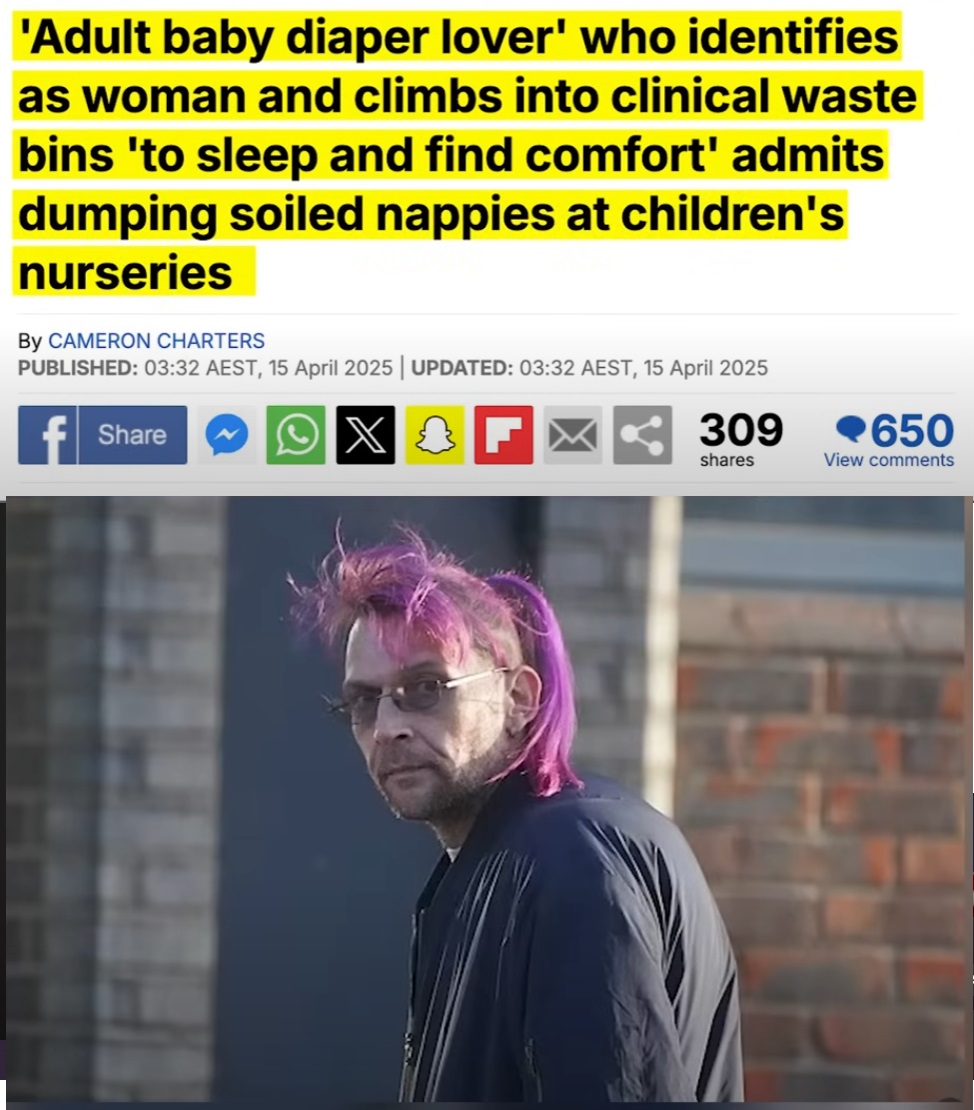Click the Facebook 'f' logo icon

[x=47, y=435]
